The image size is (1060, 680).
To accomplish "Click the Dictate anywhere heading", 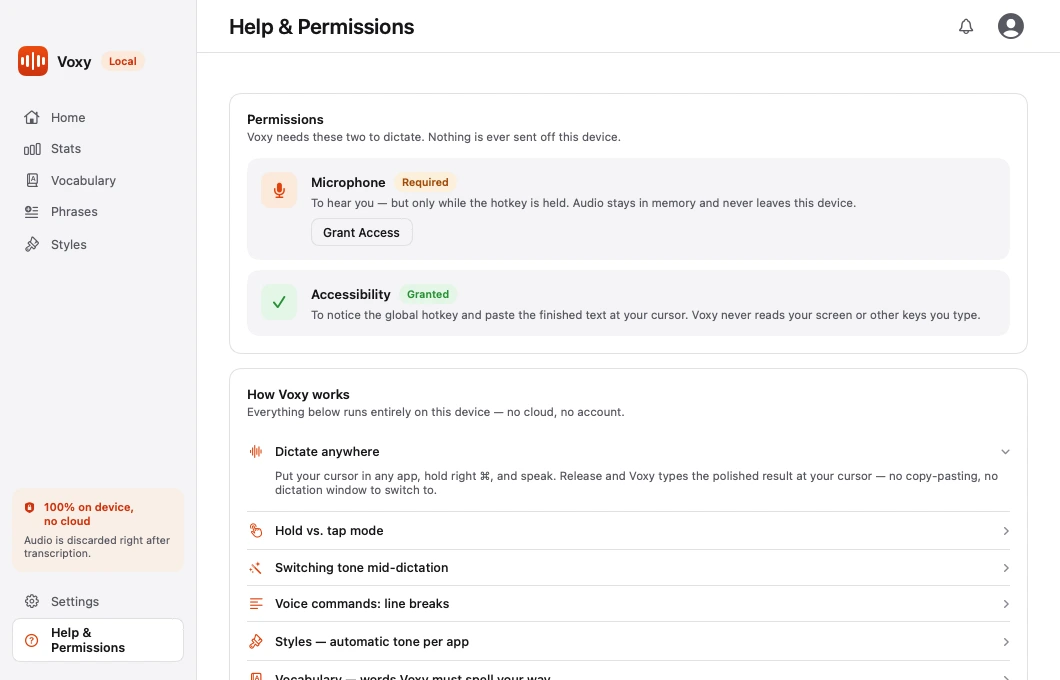I will [x=327, y=452].
